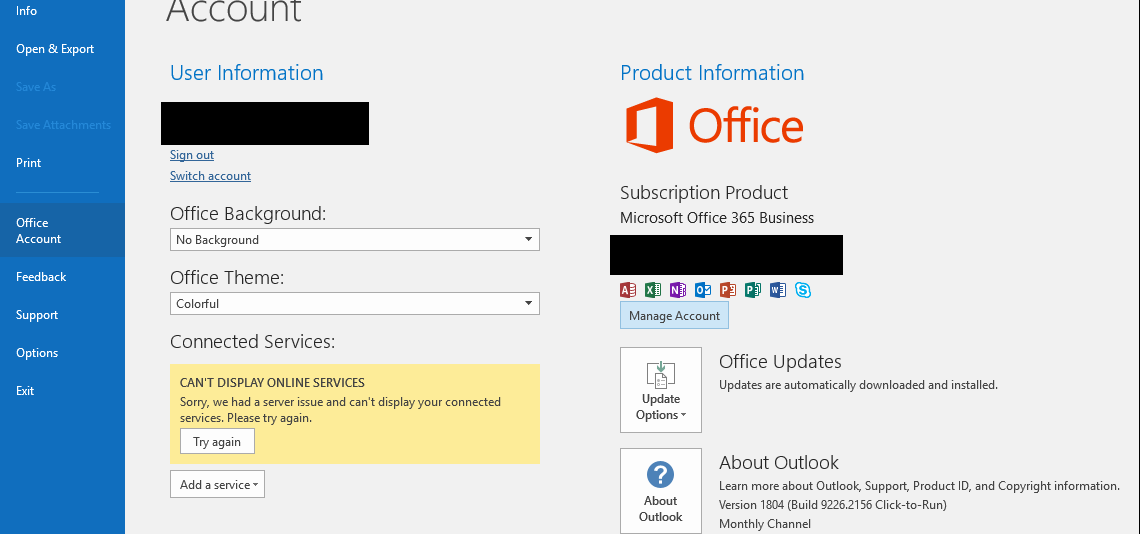
Task: Select Print in the sidebar
Action: point(29,163)
